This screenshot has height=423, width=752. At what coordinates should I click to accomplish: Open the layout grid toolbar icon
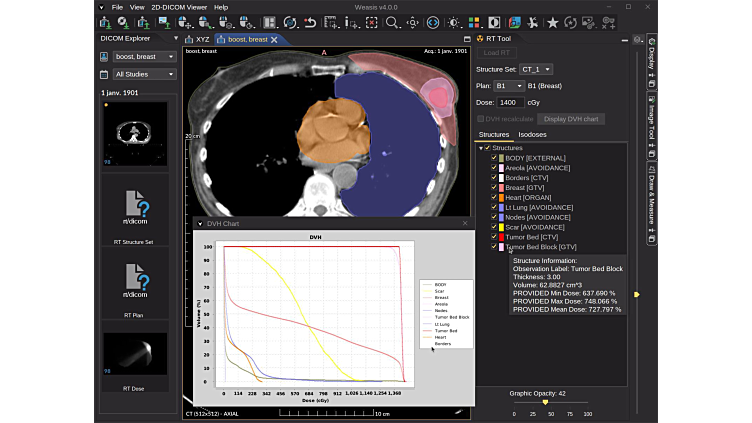pos(270,23)
